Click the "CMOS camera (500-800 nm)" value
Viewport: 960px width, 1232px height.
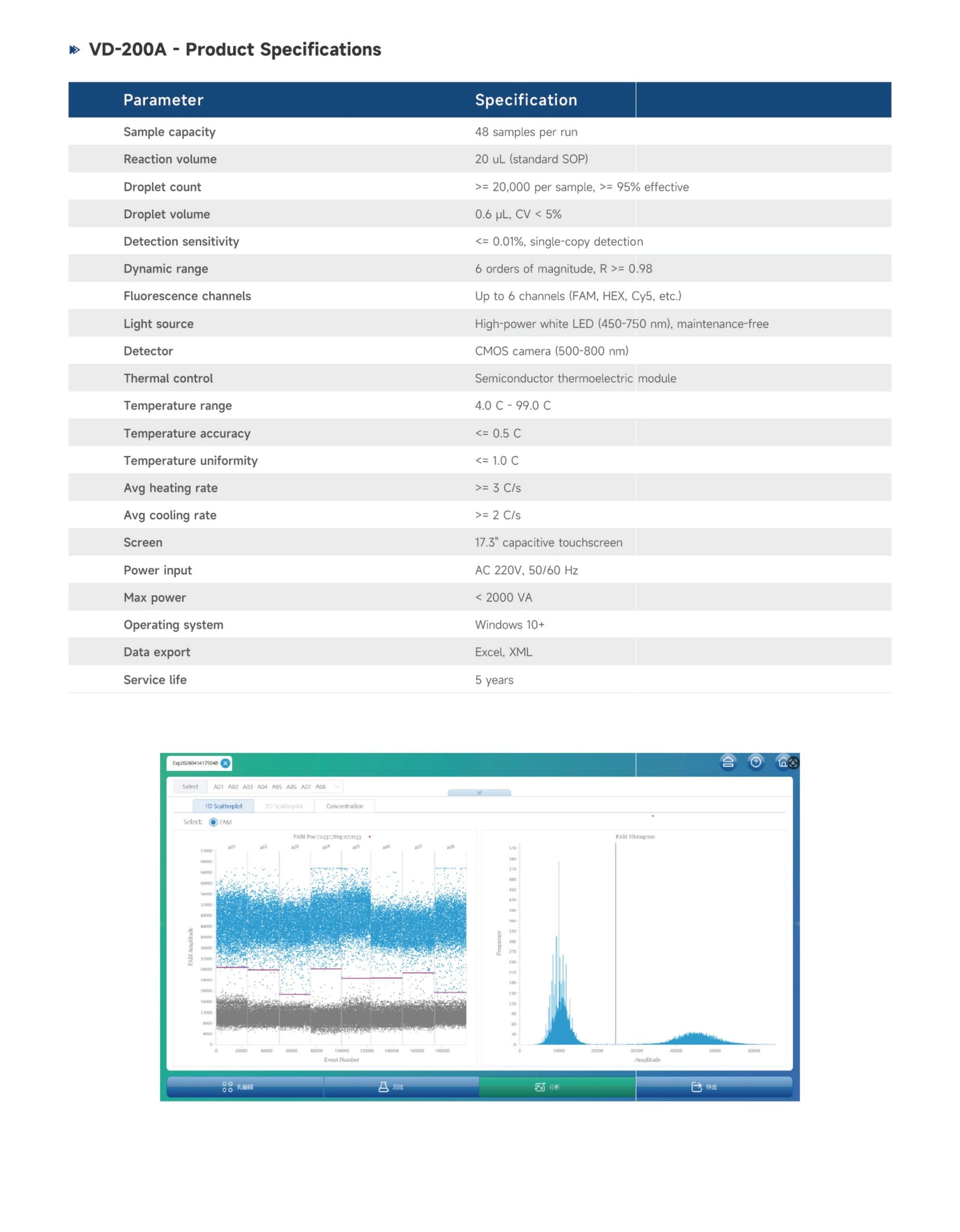551,351
